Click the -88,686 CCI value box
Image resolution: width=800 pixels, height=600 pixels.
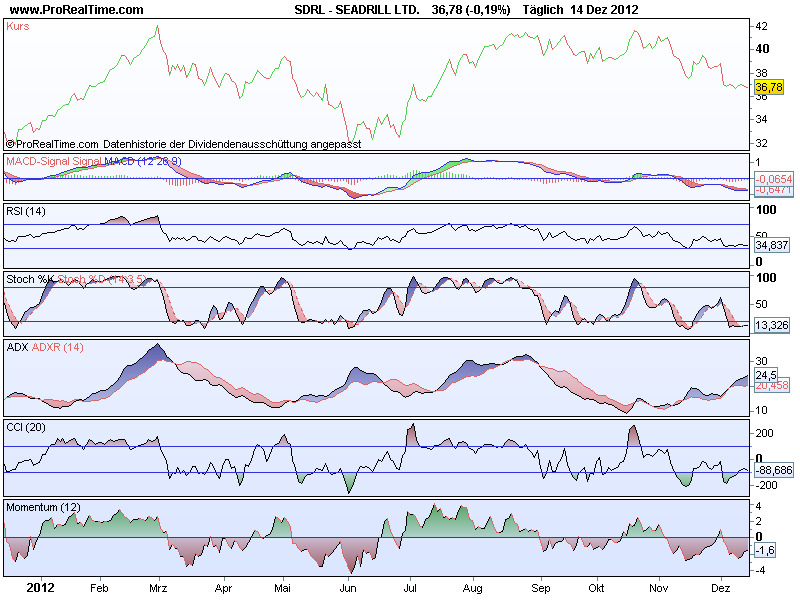click(x=774, y=470)
